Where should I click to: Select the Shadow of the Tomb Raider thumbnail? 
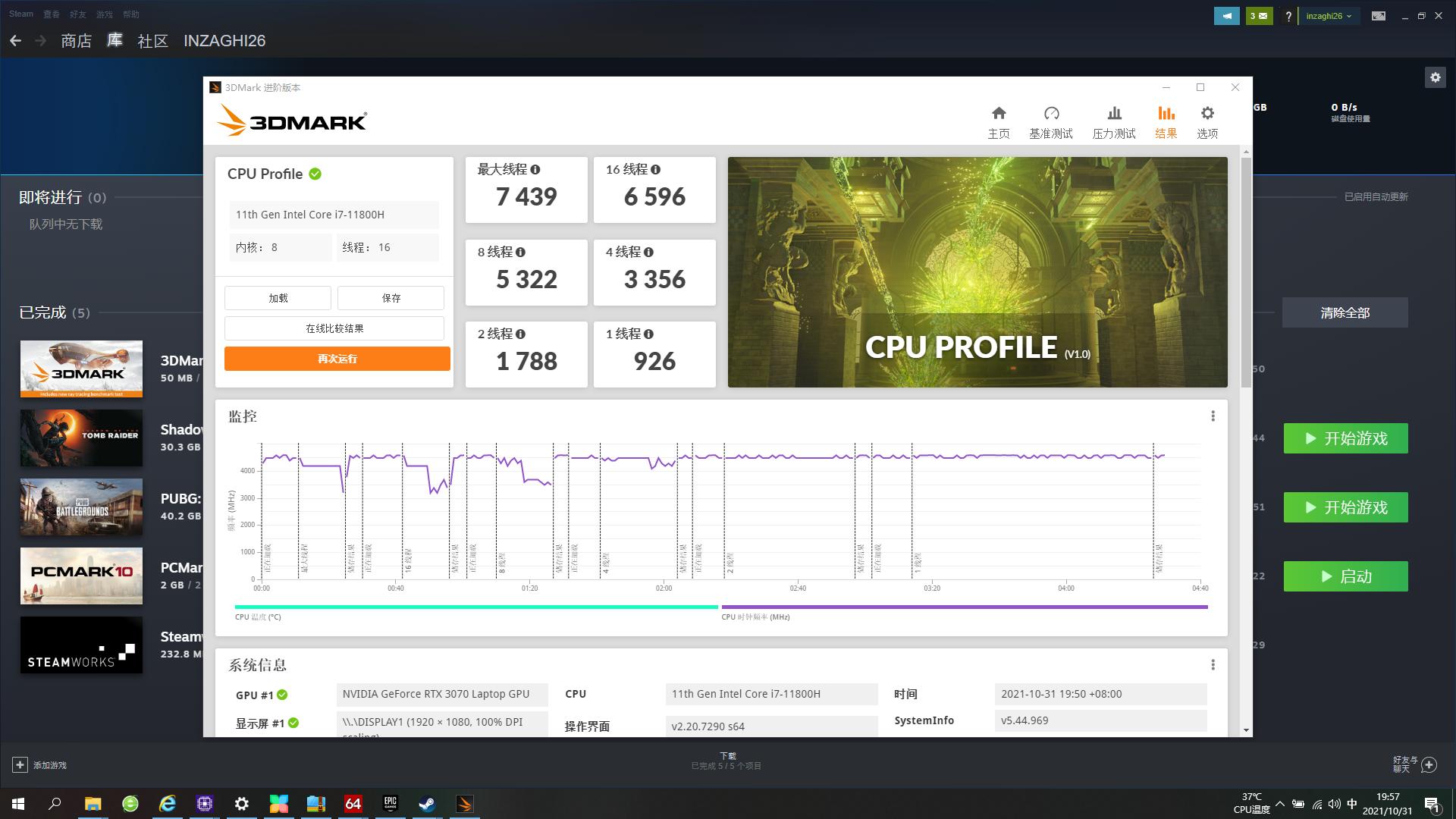pyautogui.click(x=80, y=438)
